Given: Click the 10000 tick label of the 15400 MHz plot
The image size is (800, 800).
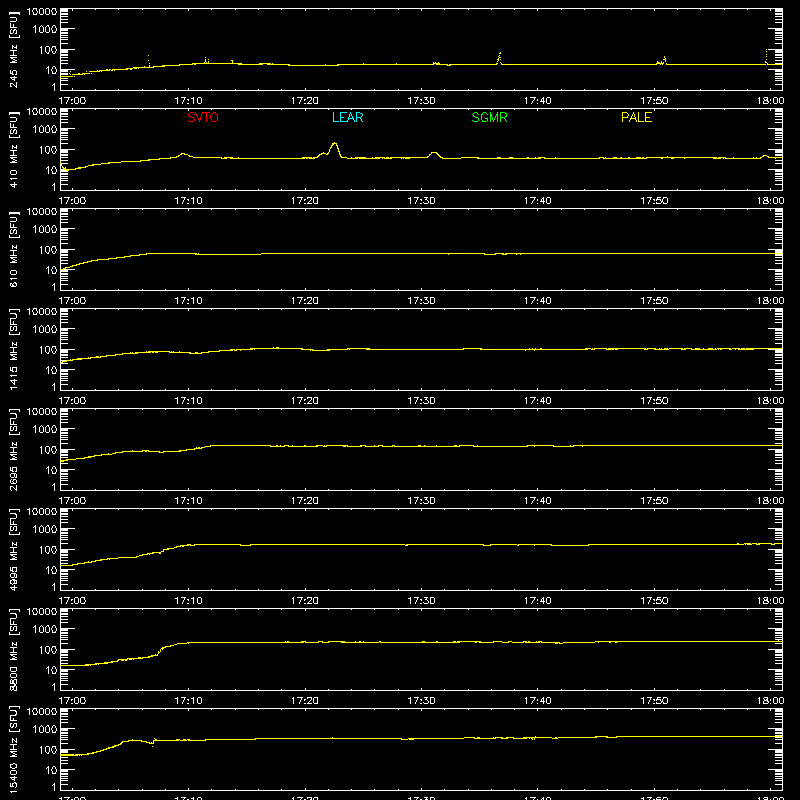Looking at the screenshot, I should [42, 712].
